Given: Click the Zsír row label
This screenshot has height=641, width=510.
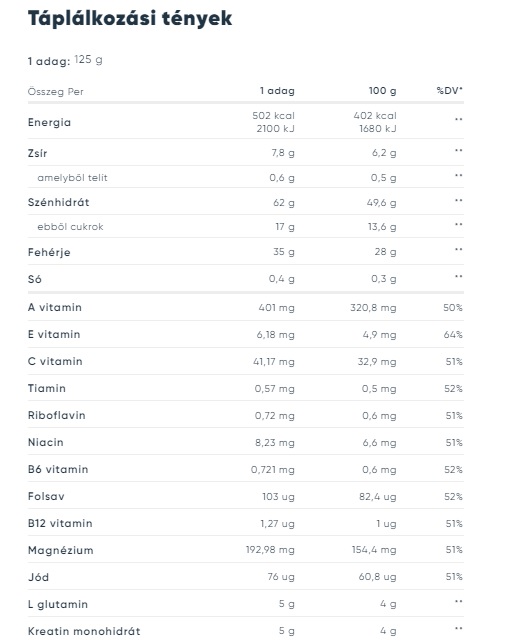Looking at the screenshot, I should coord(38,153).
